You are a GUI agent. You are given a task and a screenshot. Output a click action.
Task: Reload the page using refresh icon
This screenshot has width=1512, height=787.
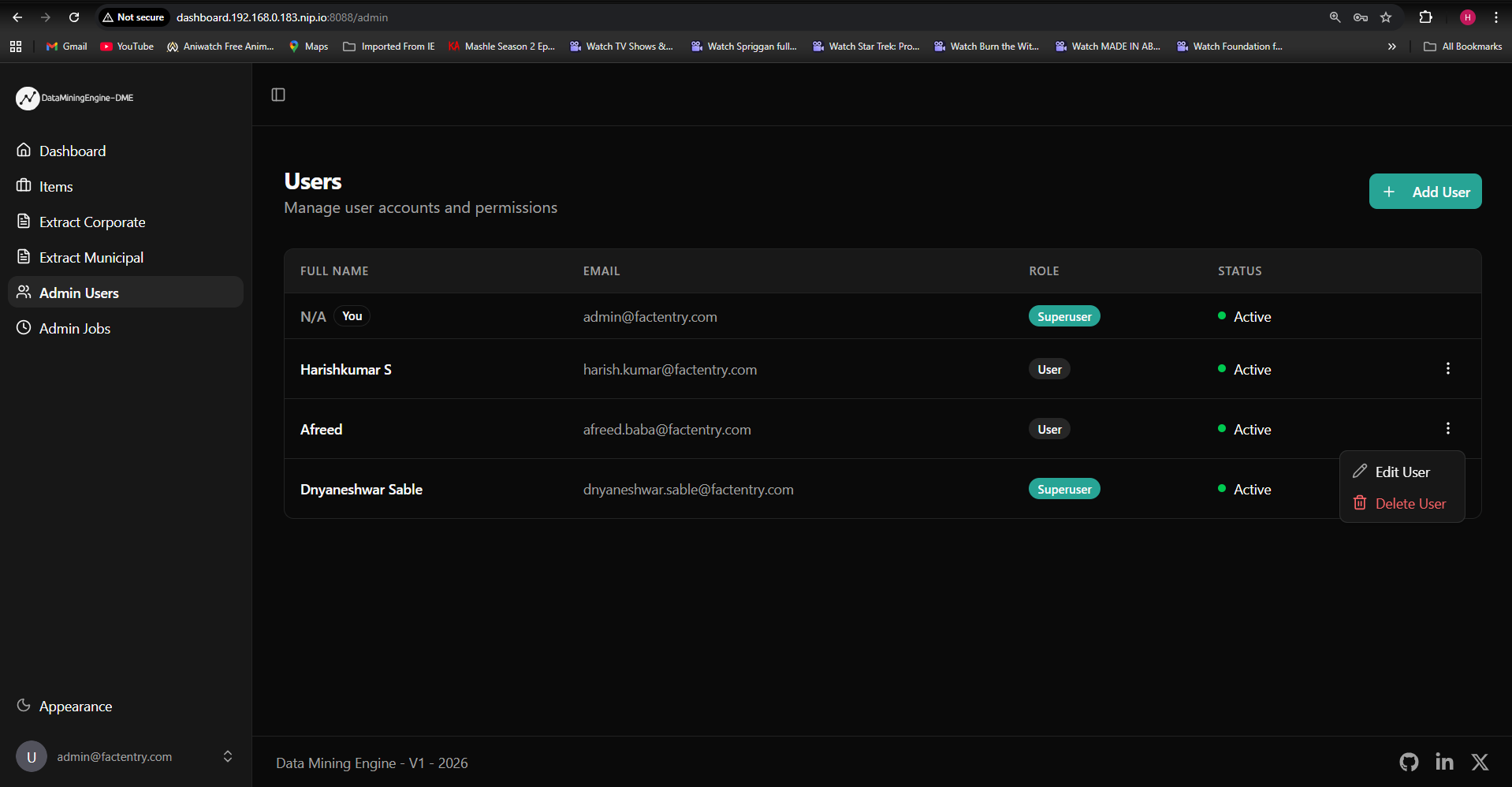(74, 17)
